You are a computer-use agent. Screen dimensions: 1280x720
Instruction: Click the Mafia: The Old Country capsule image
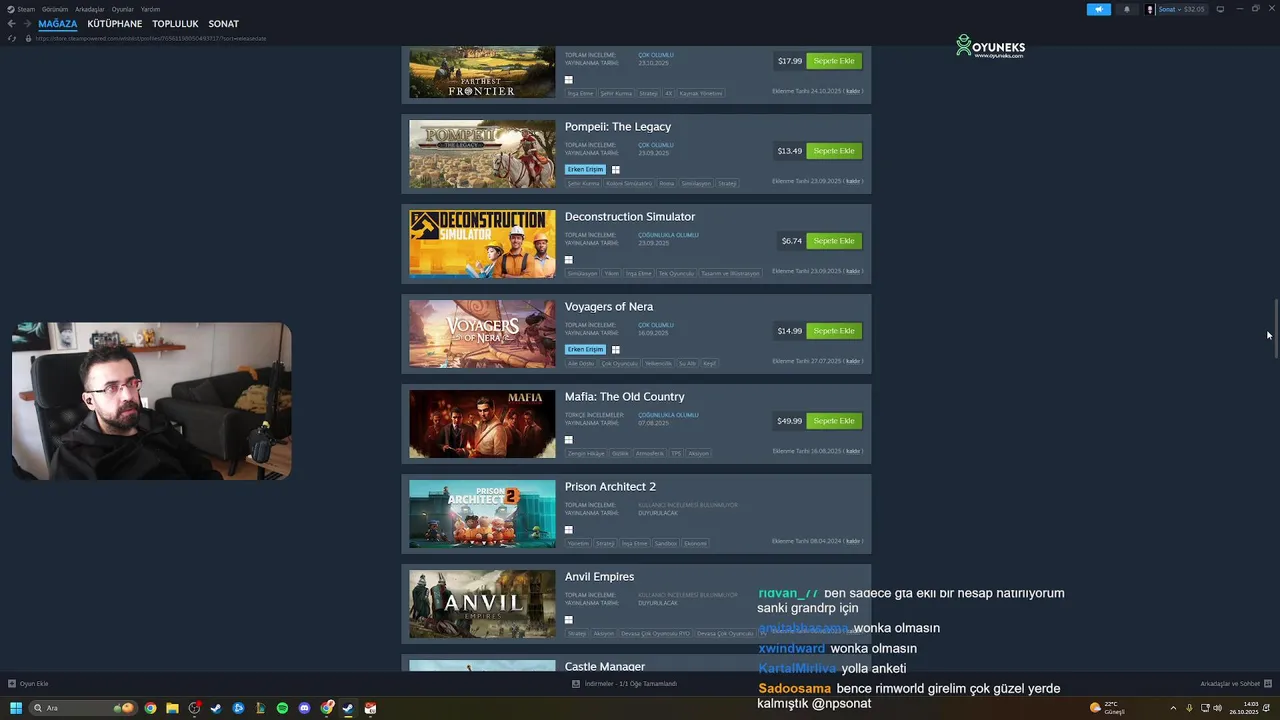pyautogui.click(x=482, y=424)
